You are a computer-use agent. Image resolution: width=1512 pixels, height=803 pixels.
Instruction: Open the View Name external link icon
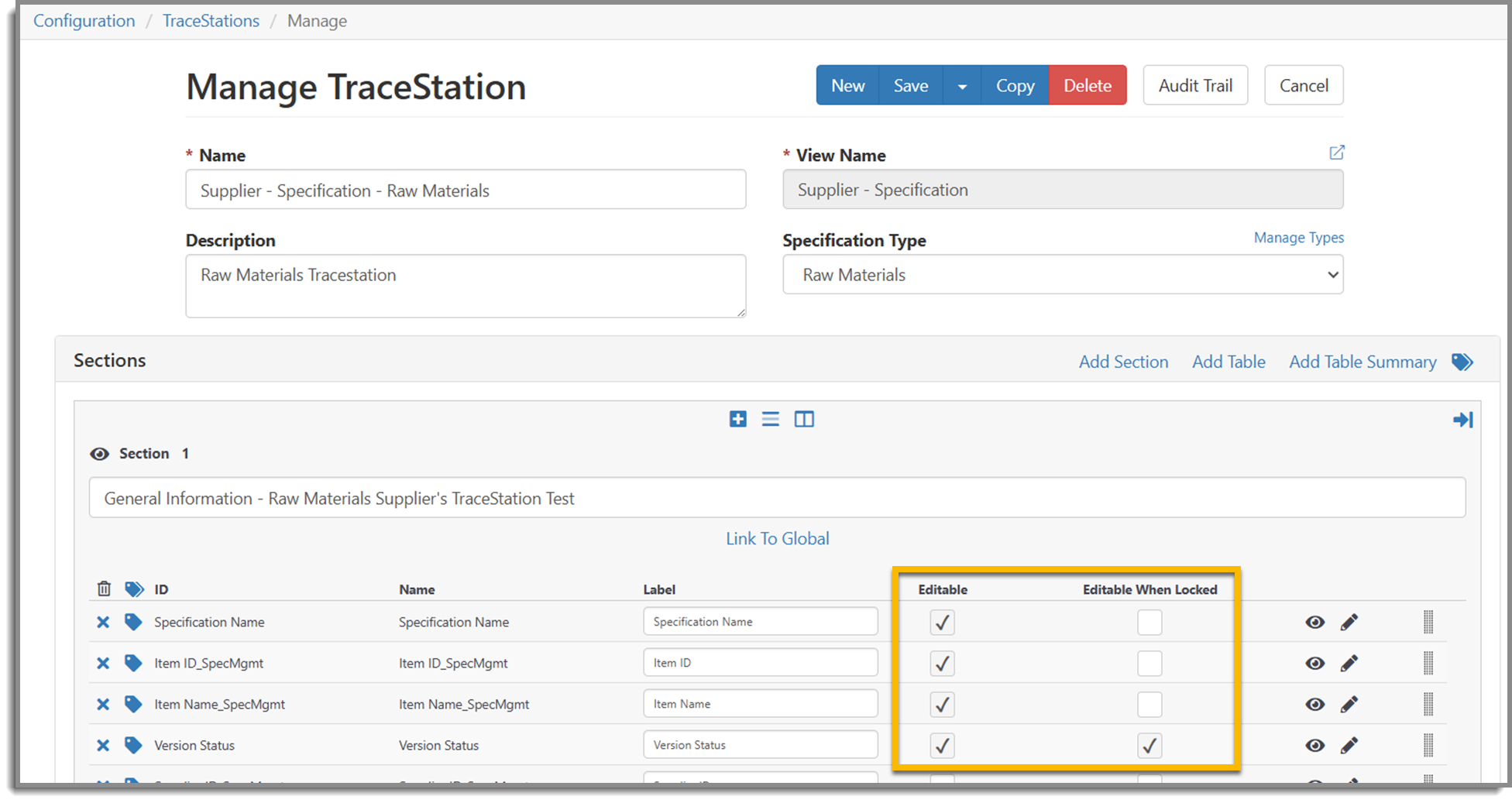1336,153
